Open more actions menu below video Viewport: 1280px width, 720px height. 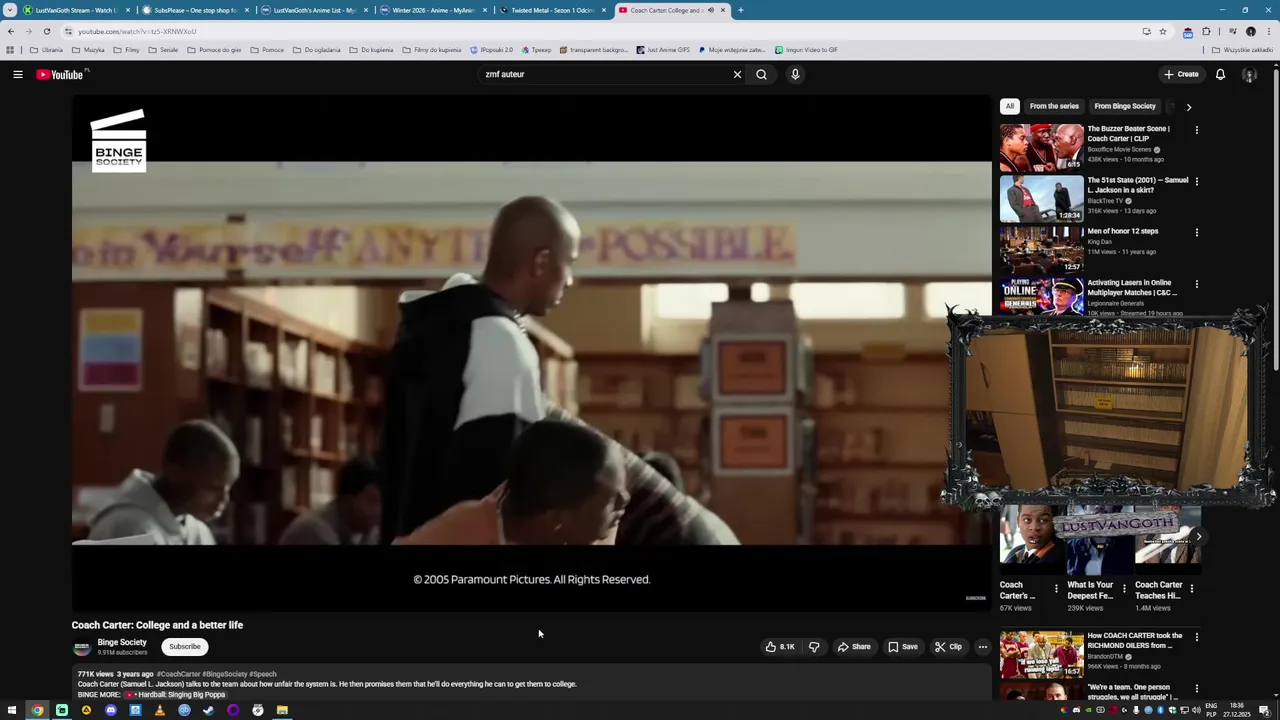(x=982, y=647)
